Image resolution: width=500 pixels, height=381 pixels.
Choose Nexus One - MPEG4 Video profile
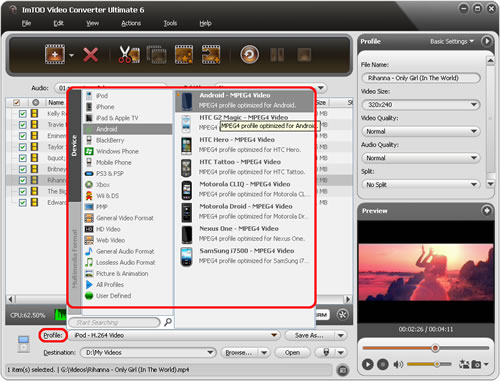[x=245, y=234]
